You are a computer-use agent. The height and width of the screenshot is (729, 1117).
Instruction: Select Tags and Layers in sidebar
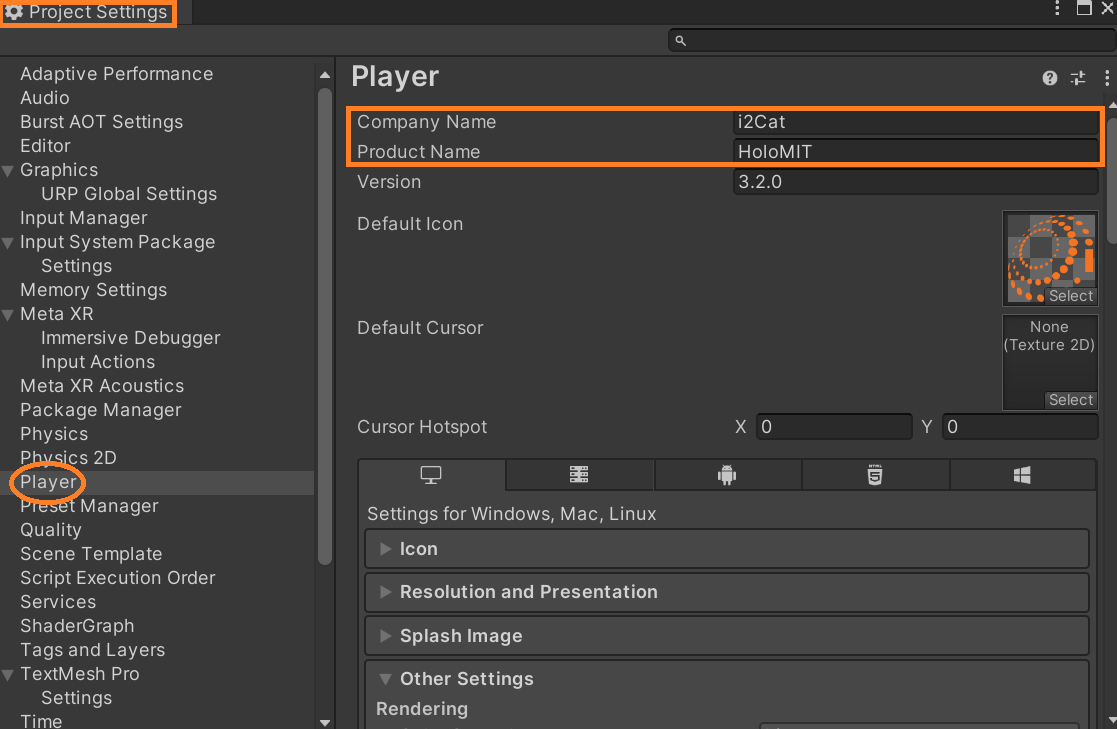tap(92, 650)
